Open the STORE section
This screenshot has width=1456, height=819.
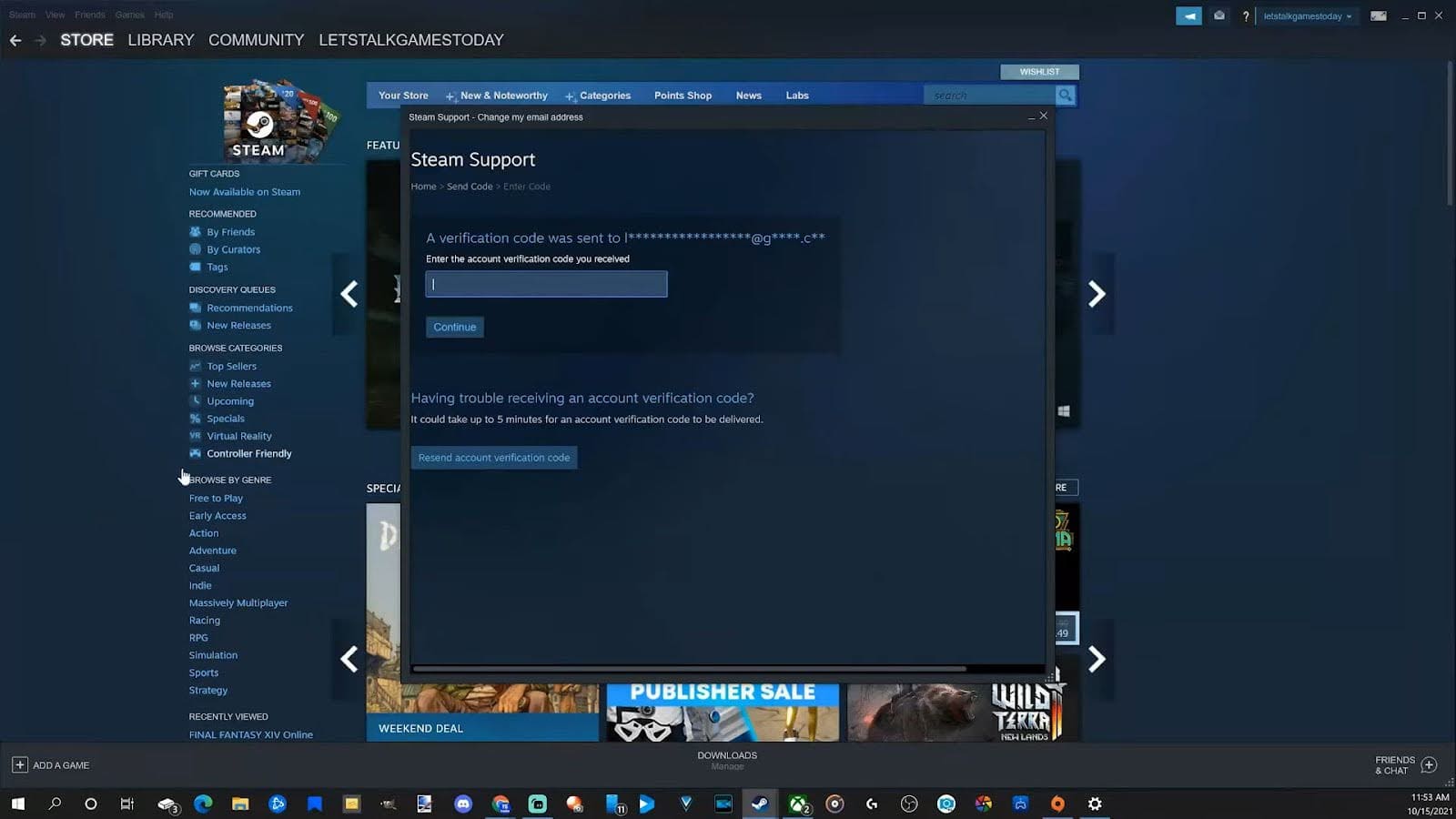(86, 40)
